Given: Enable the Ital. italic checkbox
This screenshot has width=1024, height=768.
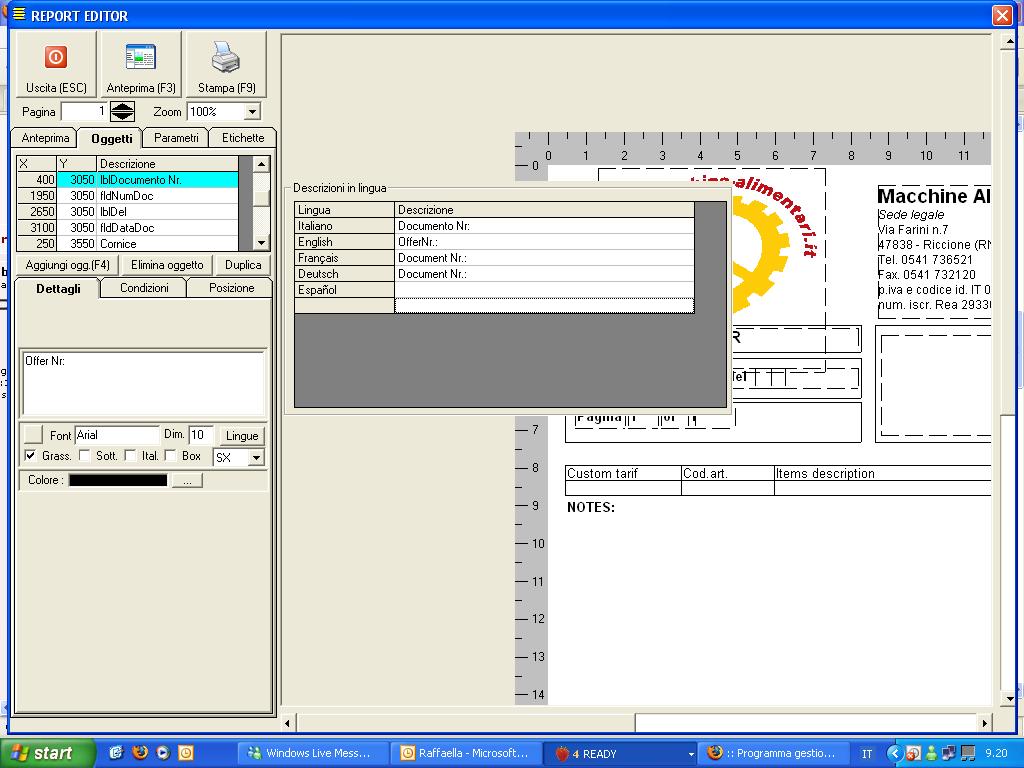Looking at the screenshot, I should point(131,455).
